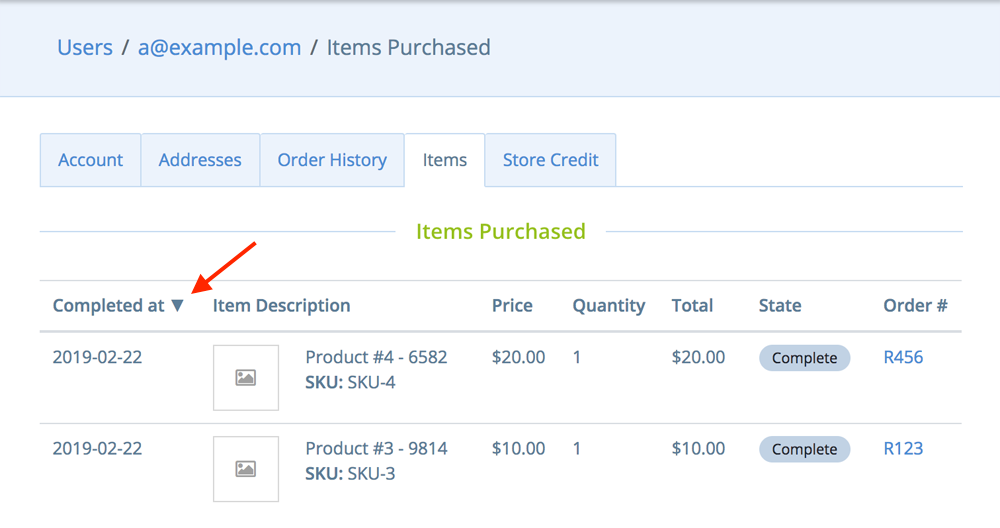
Task: Click Product #4 - 6582 description
Action: pos(376,357)
